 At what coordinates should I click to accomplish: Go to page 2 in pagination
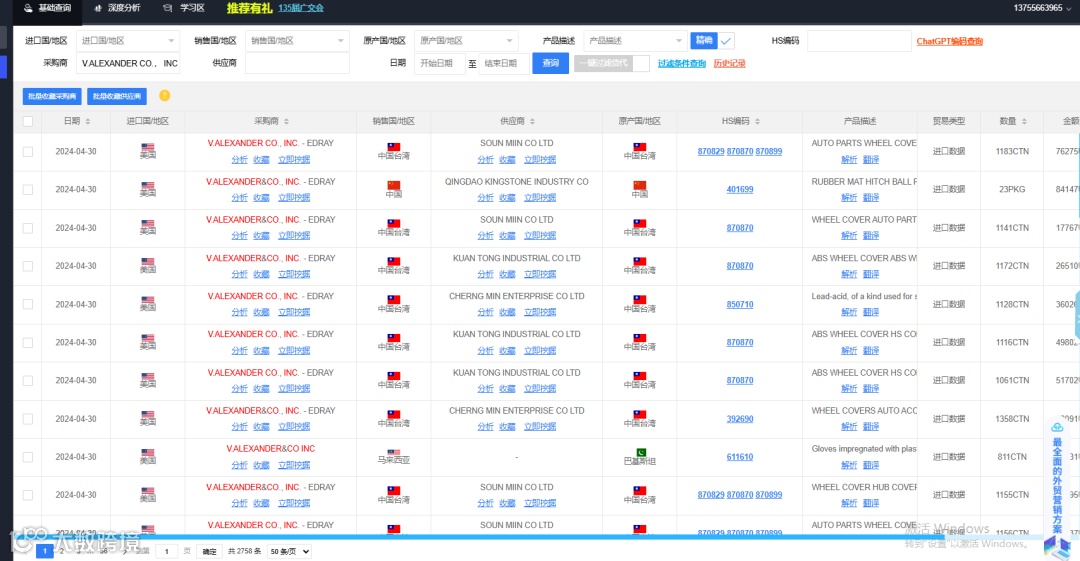(x=61, y=551)
